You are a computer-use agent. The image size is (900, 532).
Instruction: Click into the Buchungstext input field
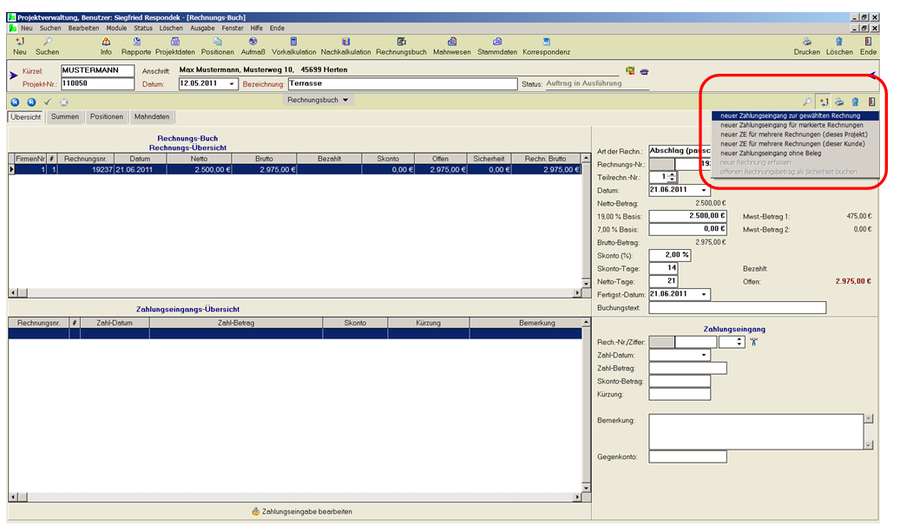click(737, 307)
